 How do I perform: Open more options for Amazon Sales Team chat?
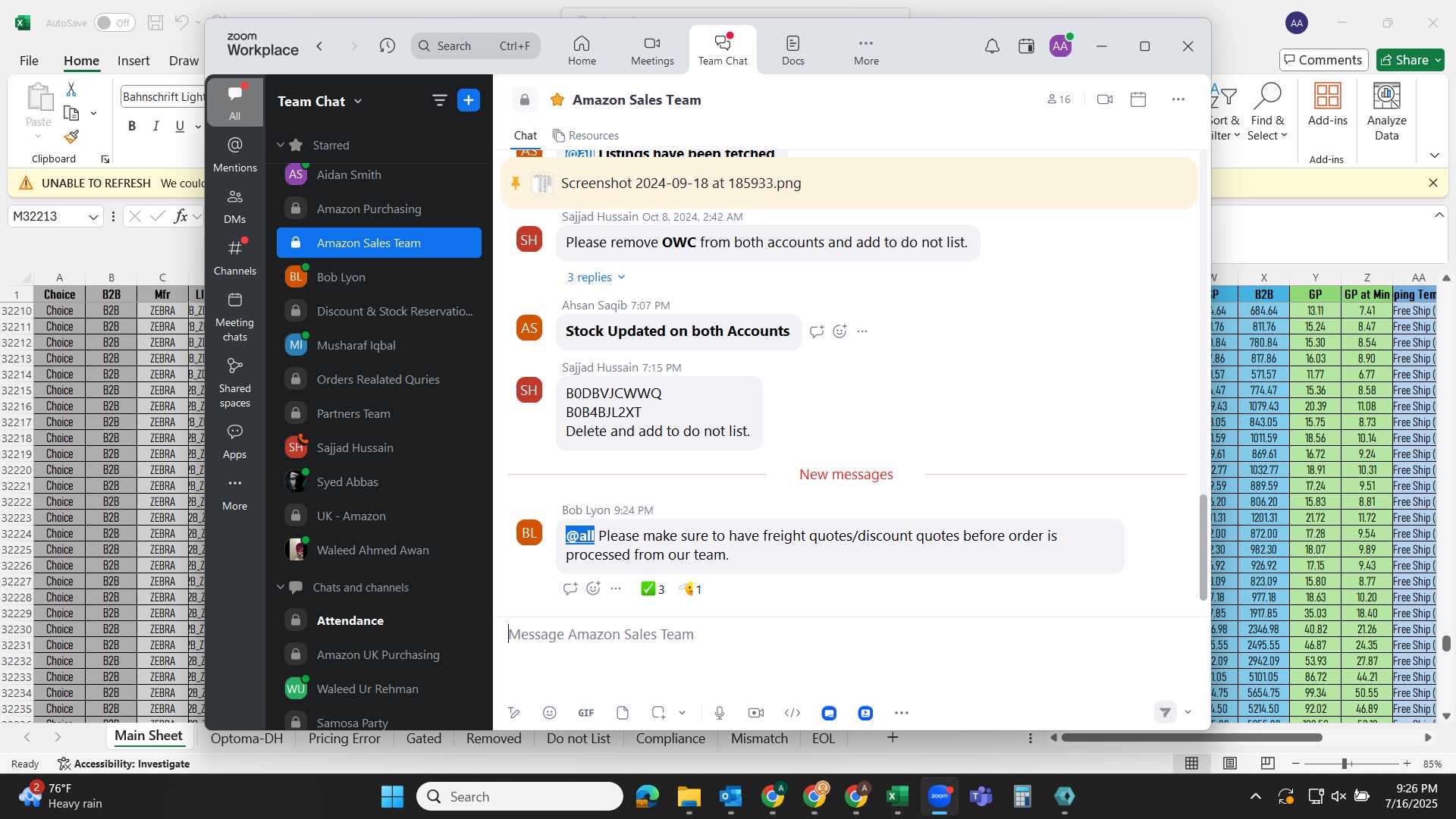tap(1178, 99)
